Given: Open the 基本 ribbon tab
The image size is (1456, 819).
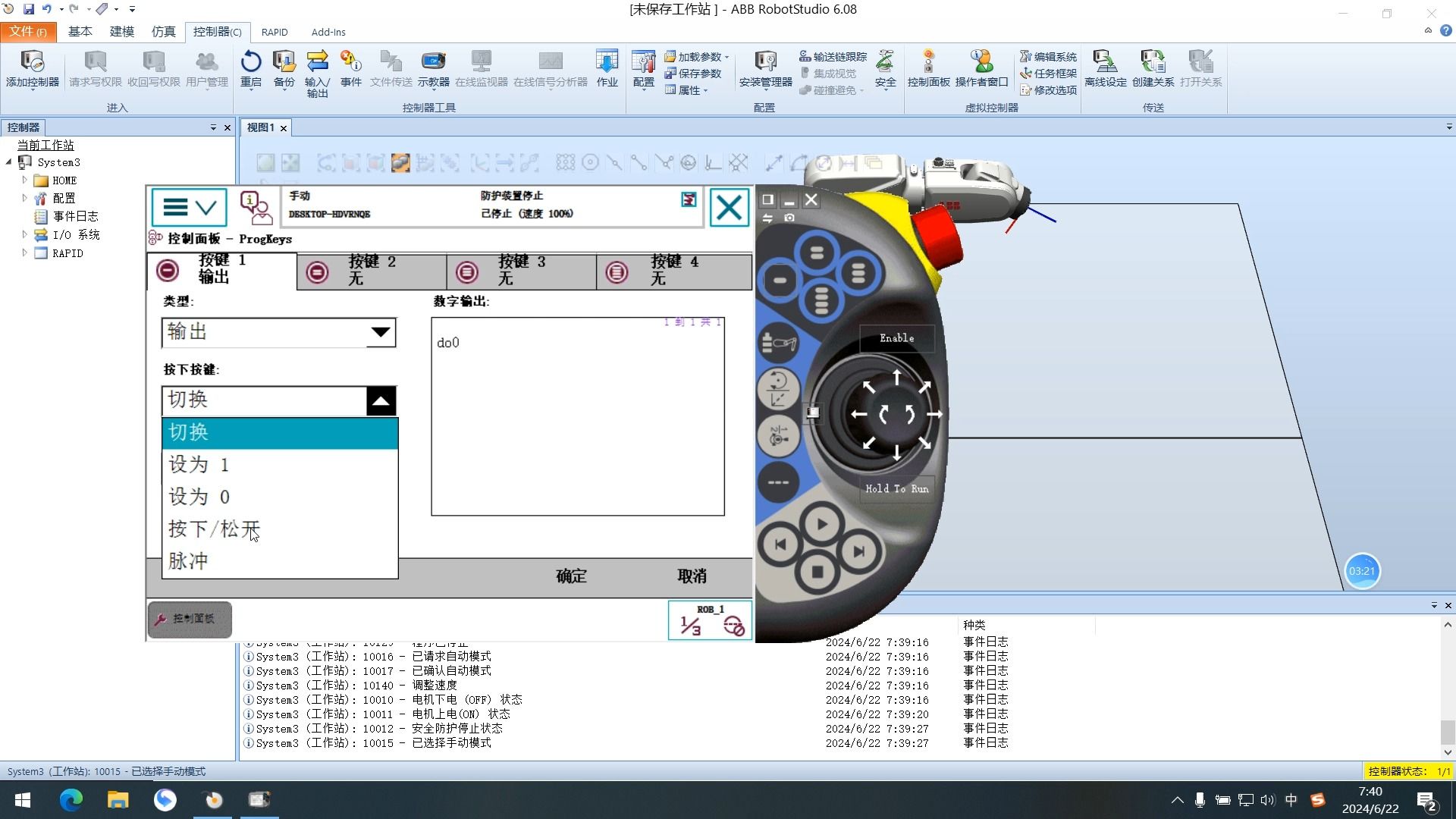Looking at the screenshot, I should point(80,32).
